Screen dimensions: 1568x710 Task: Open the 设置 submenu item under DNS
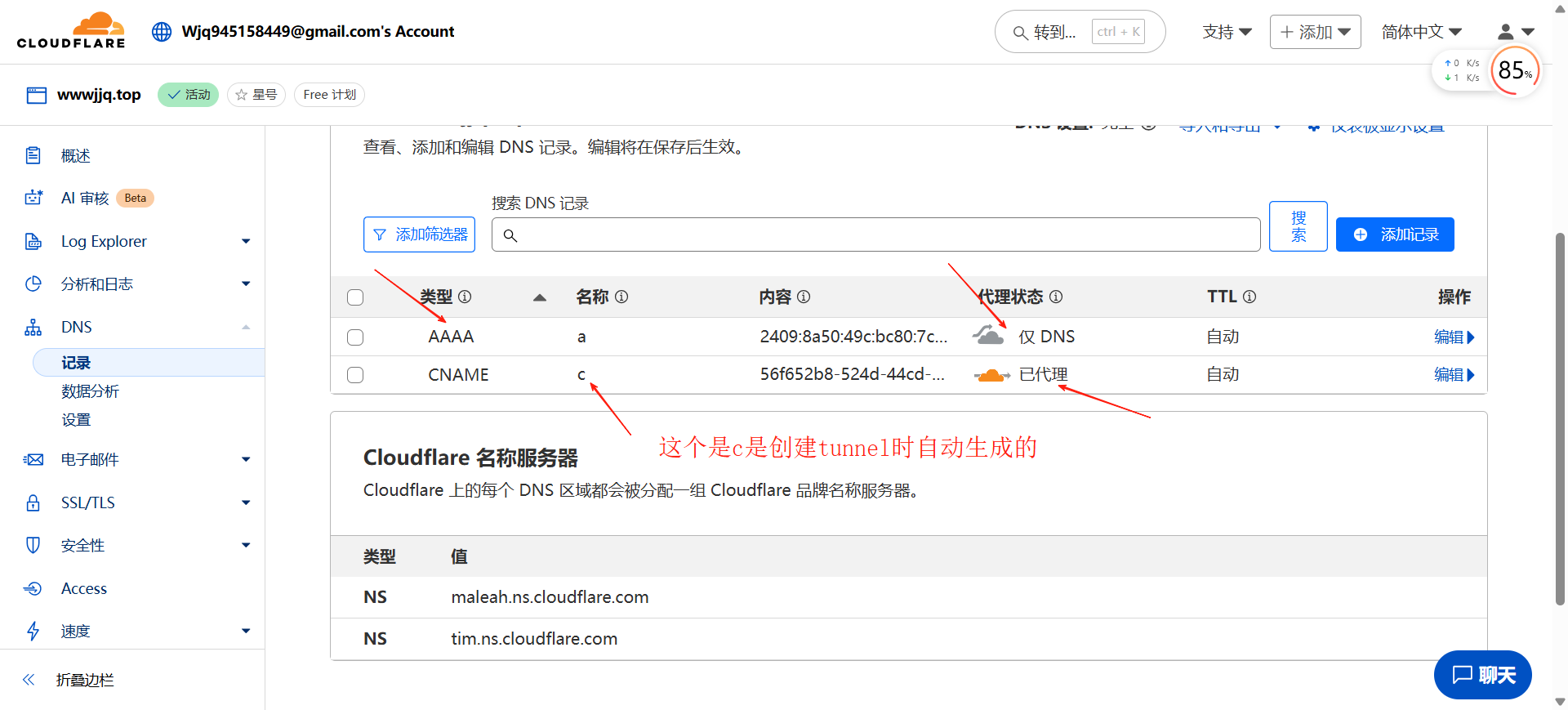(x=76, y=420)
